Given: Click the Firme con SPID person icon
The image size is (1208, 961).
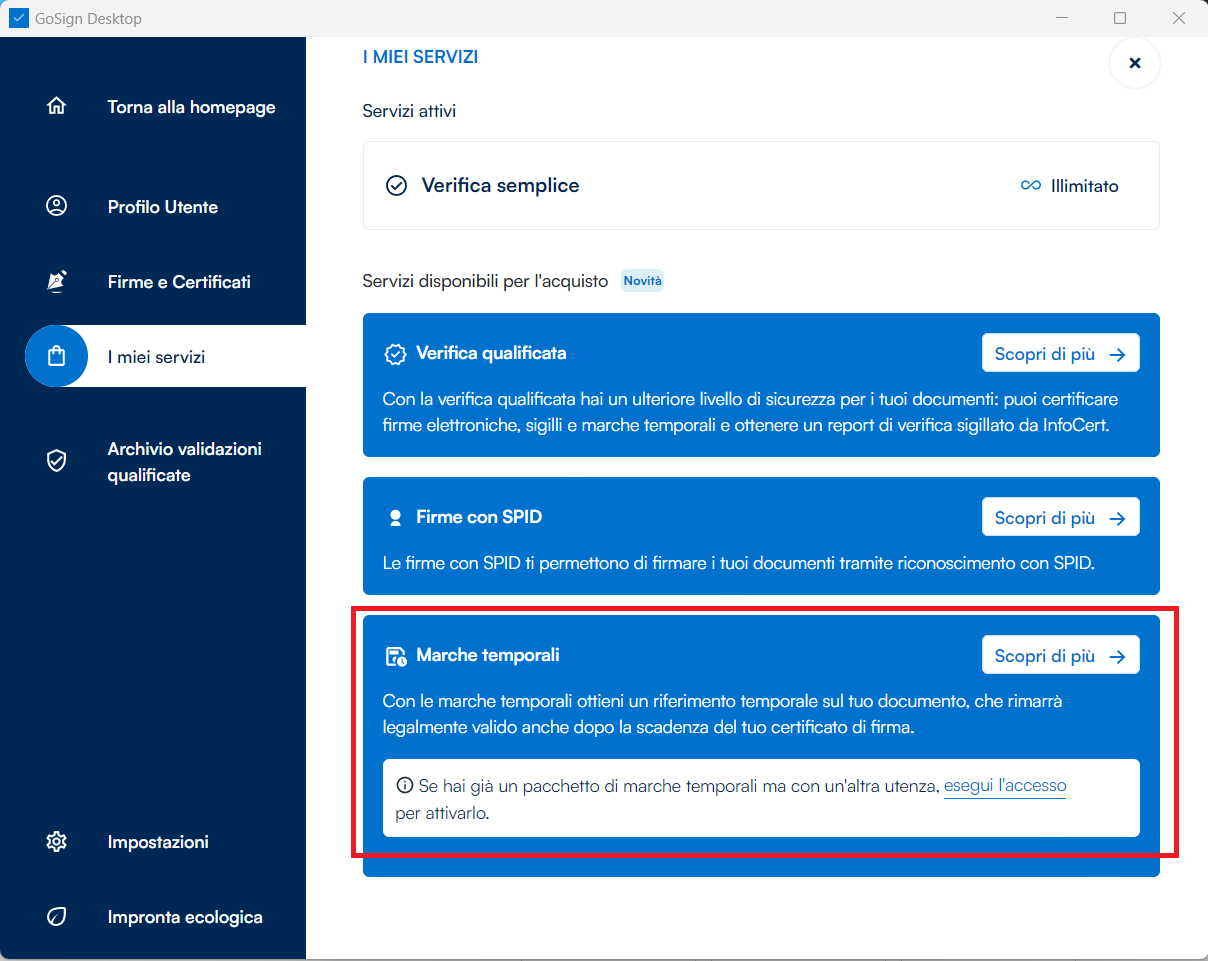Looking at the screenshot, I should pyautogui.click(x=395, y=518).
